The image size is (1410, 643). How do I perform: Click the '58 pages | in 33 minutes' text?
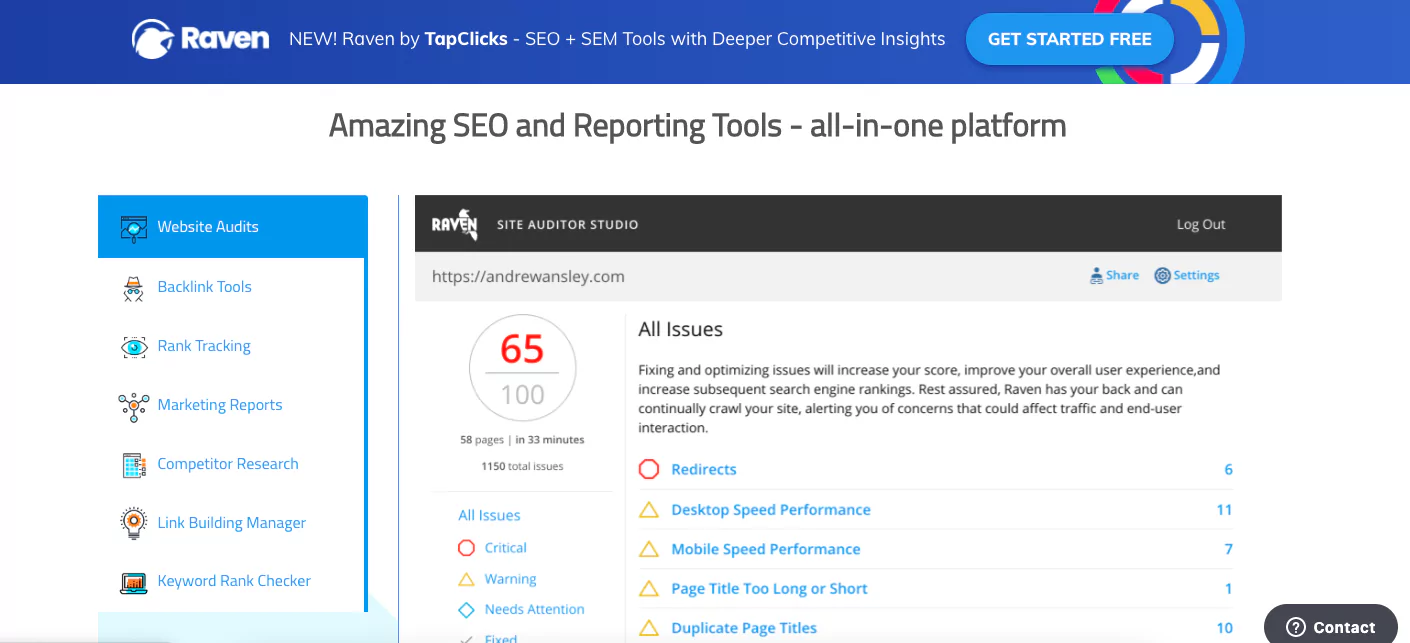click(522, 440)
